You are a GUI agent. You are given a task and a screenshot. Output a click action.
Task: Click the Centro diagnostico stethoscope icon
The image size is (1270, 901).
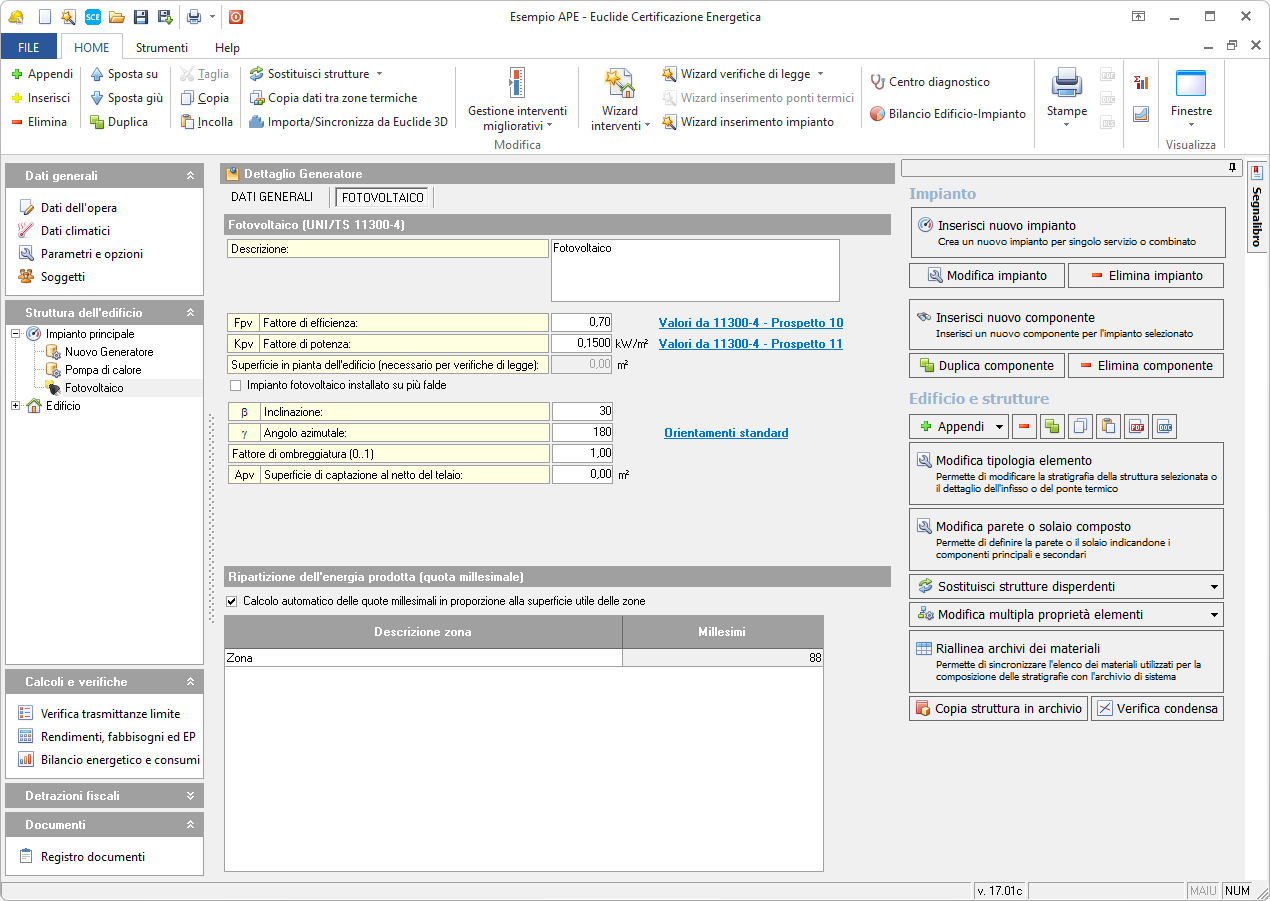pyautogui.click(x=877, y=82)
